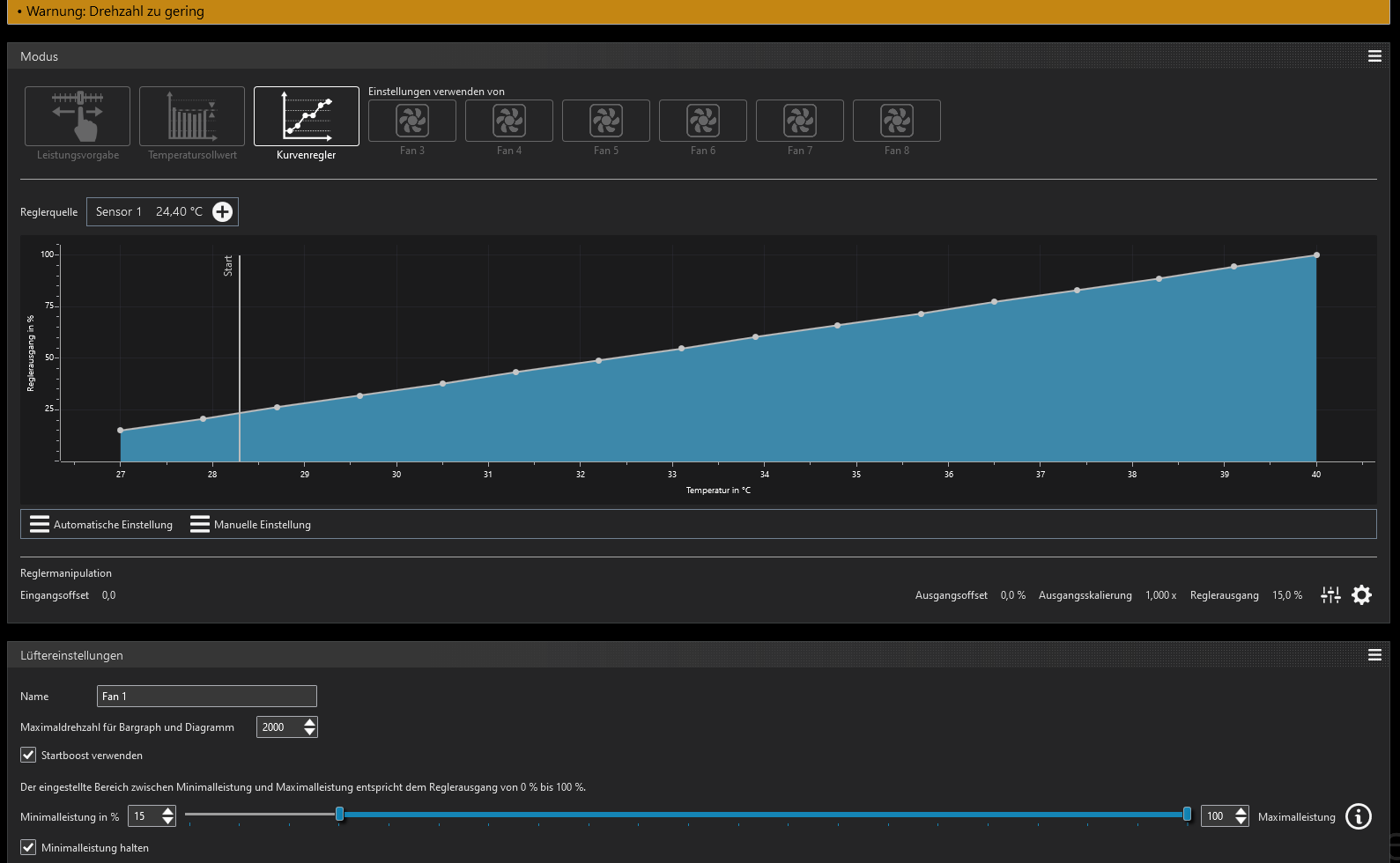Open the Modus panel hamburger menu

[1374, 56]
